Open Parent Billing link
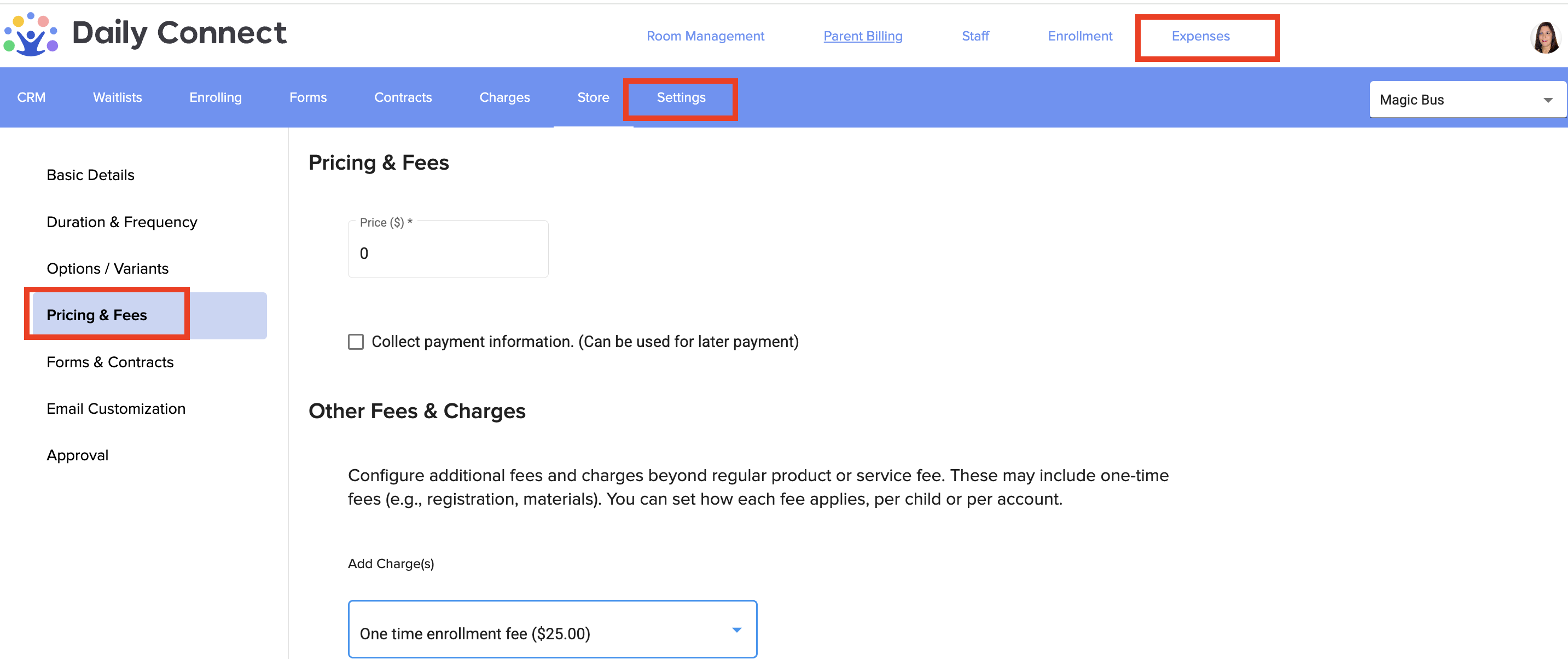This screenshot has height=659, width=1568. pyautogui.click(x=863, y=36)
